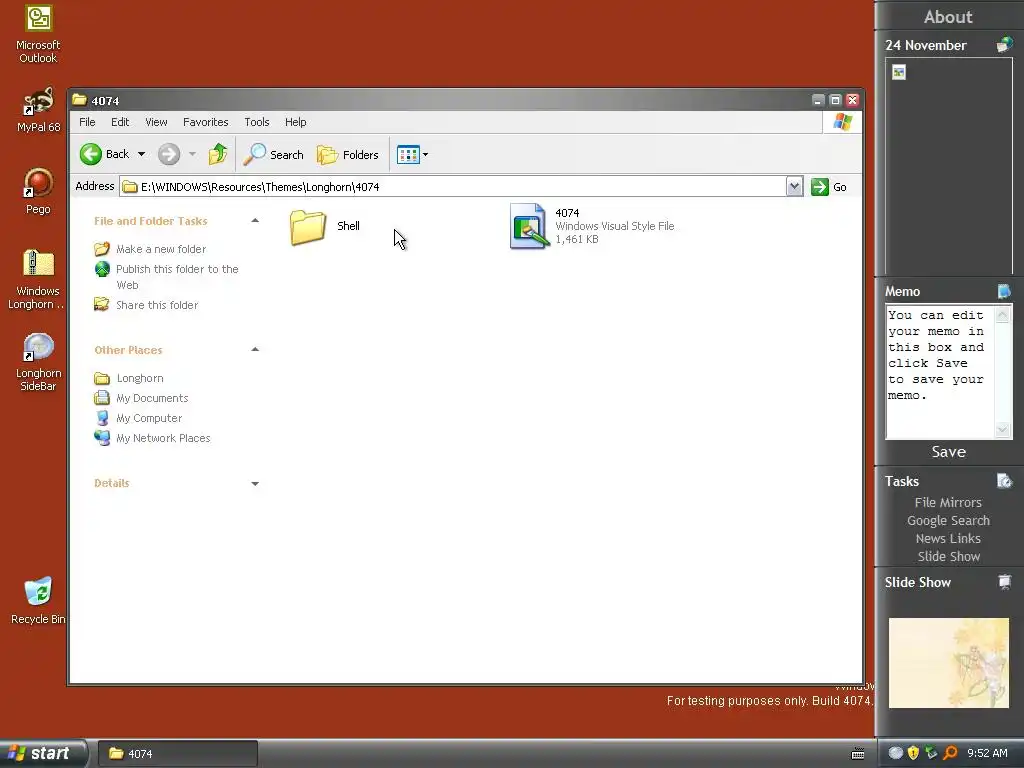Click the Windows flag logo in Explorer
The width and height of the screenshot is (1024, 768).
842,122
